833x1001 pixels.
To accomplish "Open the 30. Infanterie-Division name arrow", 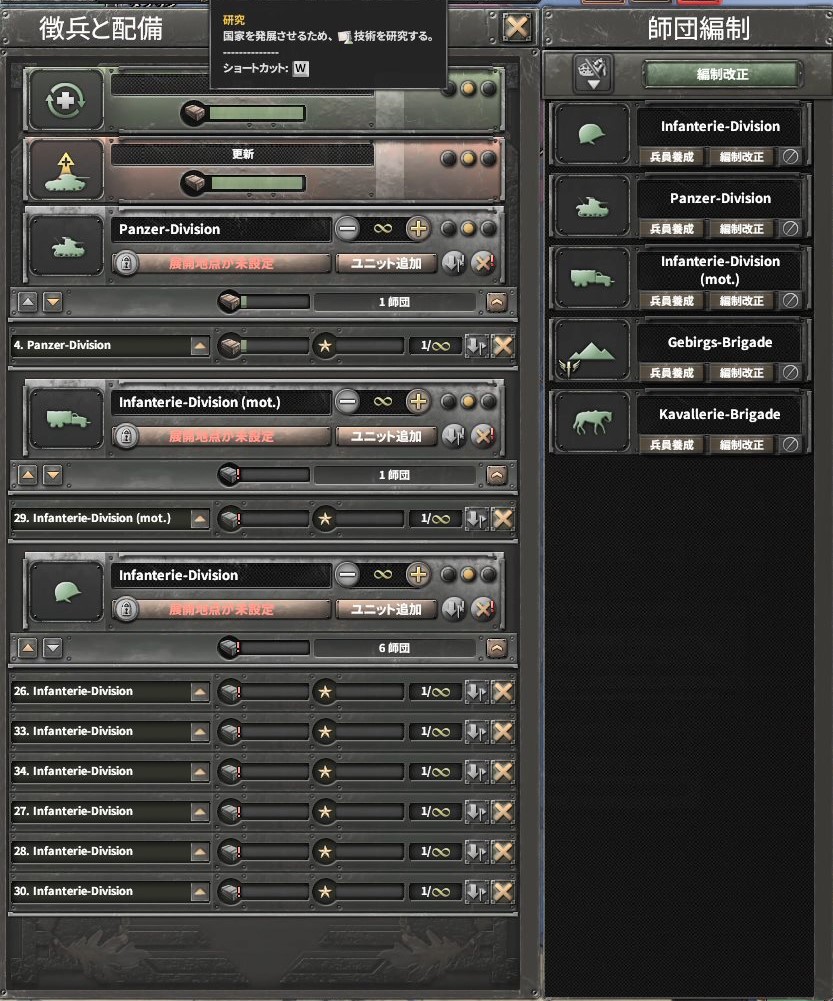I will 200,892.
